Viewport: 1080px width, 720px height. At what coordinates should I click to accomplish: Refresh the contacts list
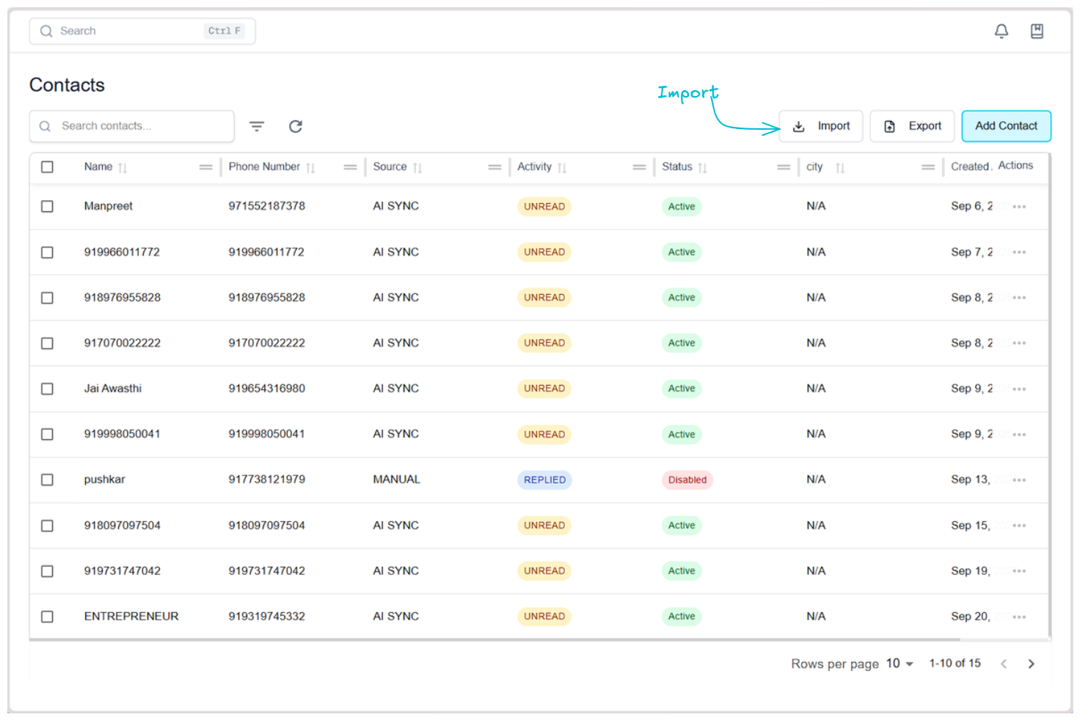point(295,126)
